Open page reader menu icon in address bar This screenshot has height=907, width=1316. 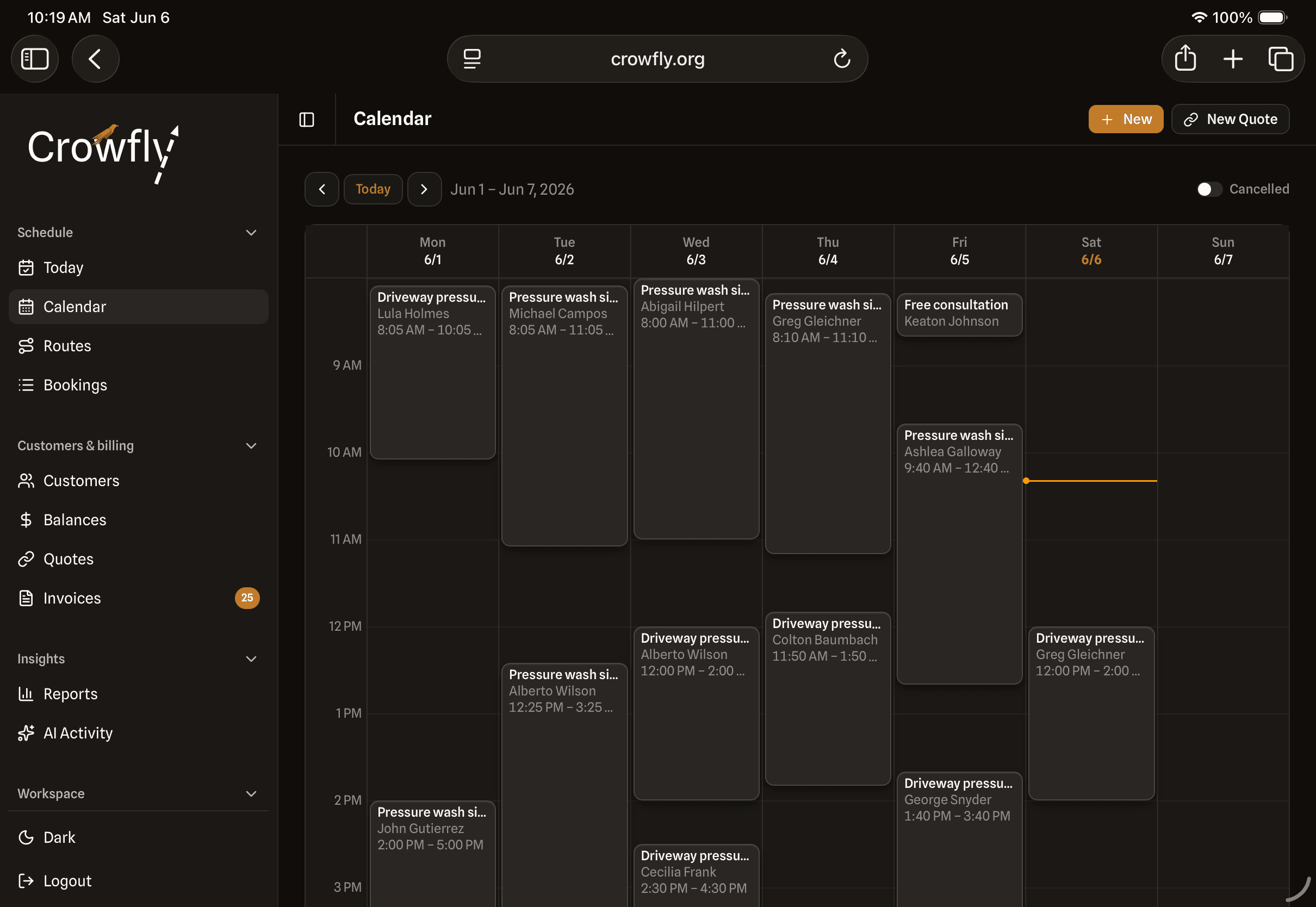471,59
